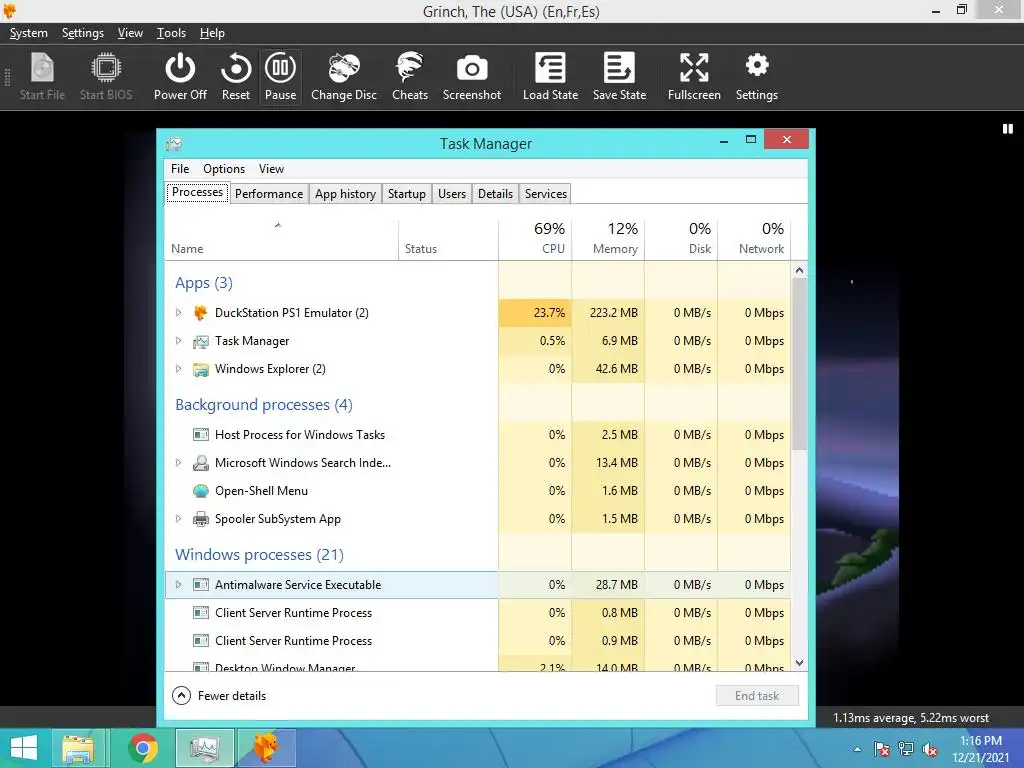The width and height of the screenshot is (1024, 768).
Task: Open File Explorer from the taskbar
Action: [x=78, y=748]
